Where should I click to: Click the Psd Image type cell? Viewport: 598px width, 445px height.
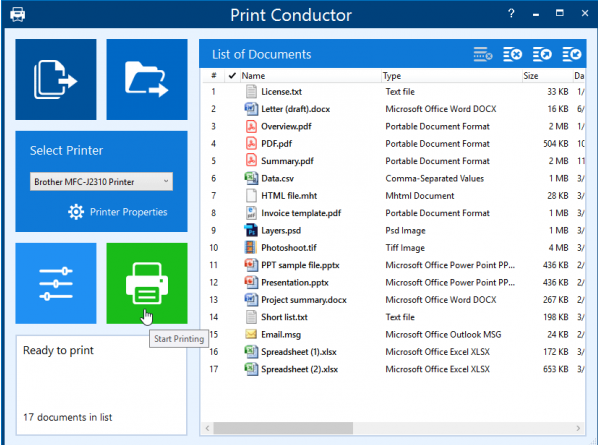405,231
